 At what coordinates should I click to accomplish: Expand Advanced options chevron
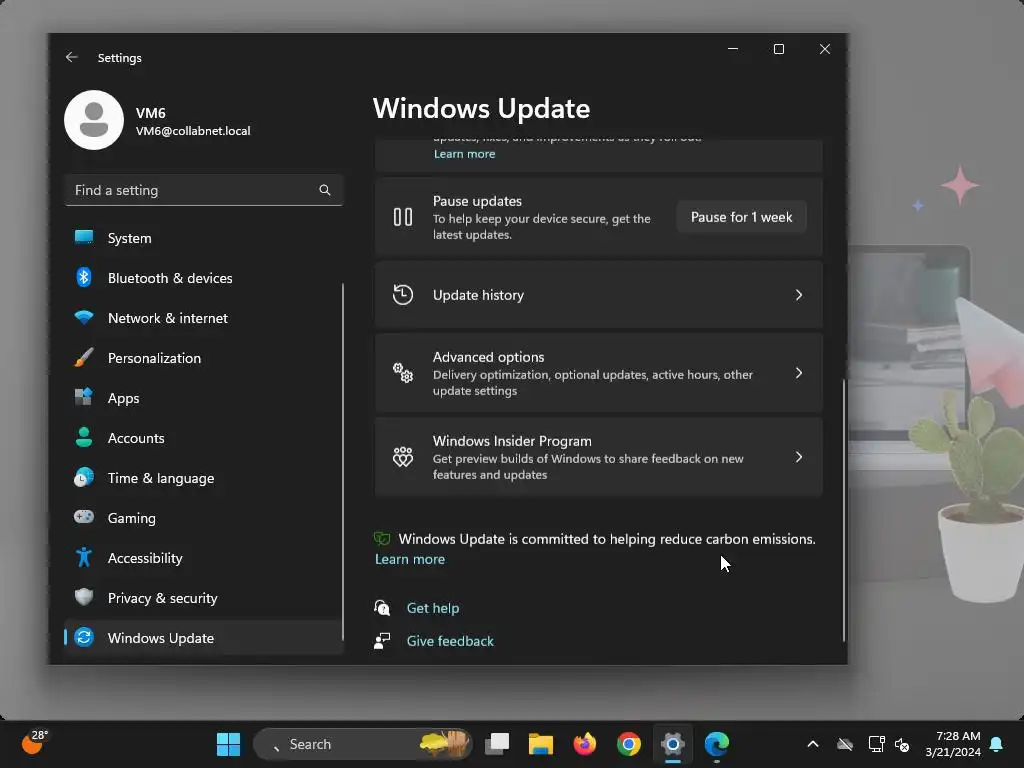tap(799, 373)
